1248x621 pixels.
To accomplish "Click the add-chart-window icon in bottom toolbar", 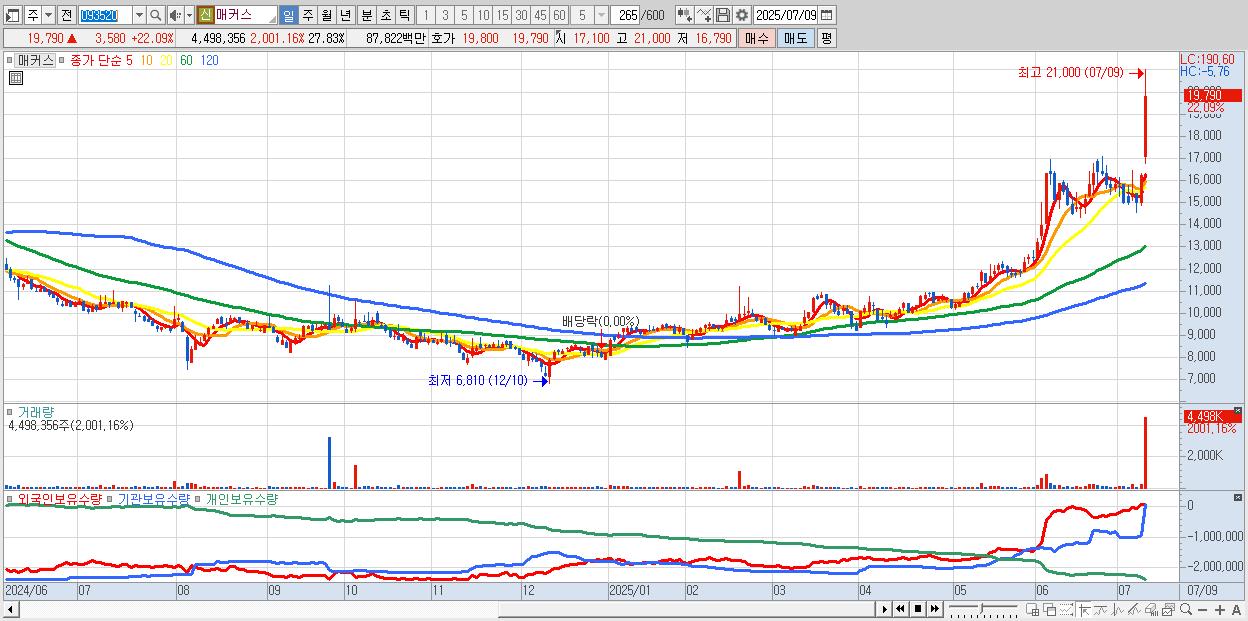I will pyautogui.click(x=1033, y=609).
